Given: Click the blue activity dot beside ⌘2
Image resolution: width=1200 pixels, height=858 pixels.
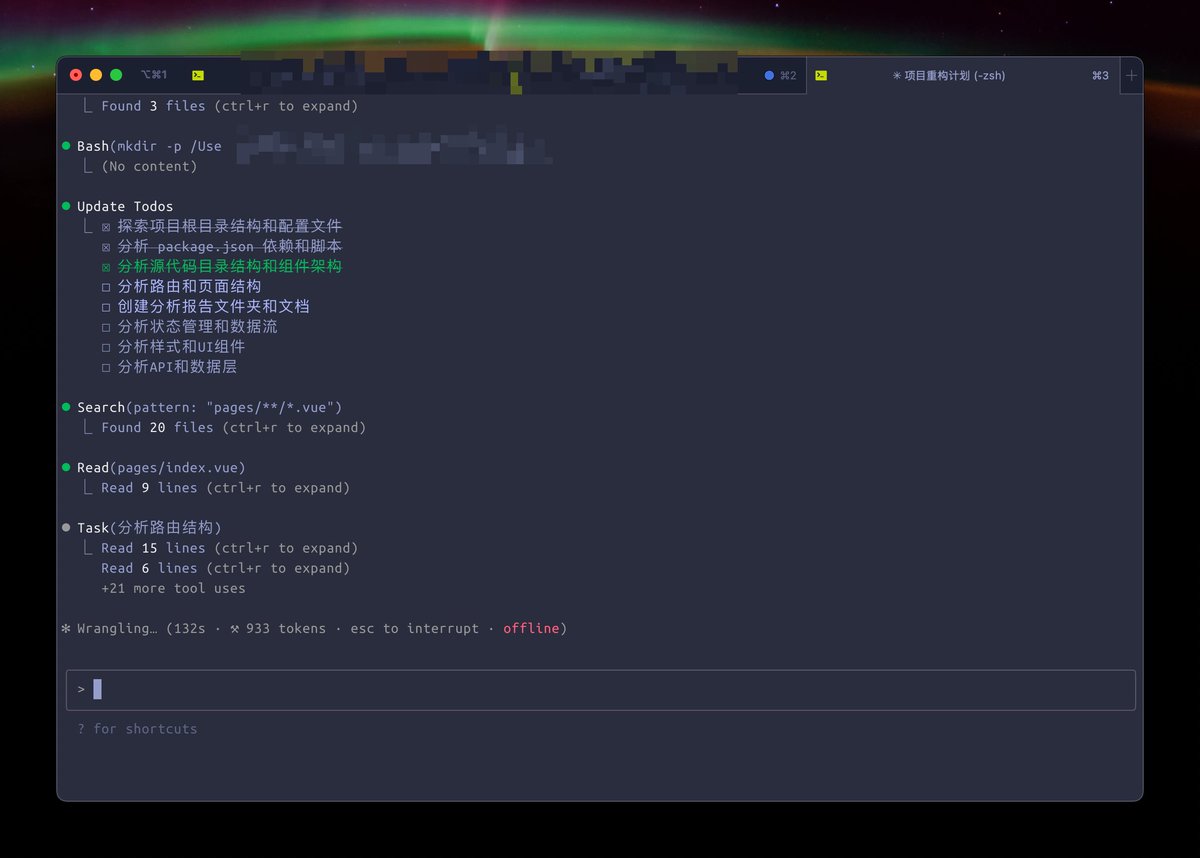Looking at the screenshot, I should tap(769, 76).
